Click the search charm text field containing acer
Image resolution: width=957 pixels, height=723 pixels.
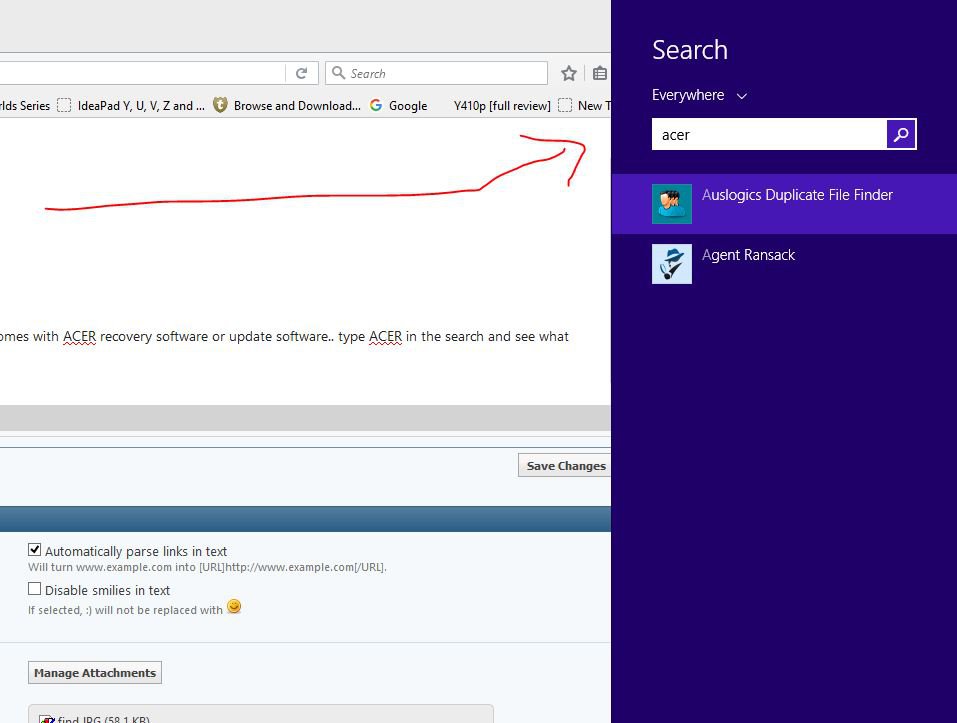768,134
